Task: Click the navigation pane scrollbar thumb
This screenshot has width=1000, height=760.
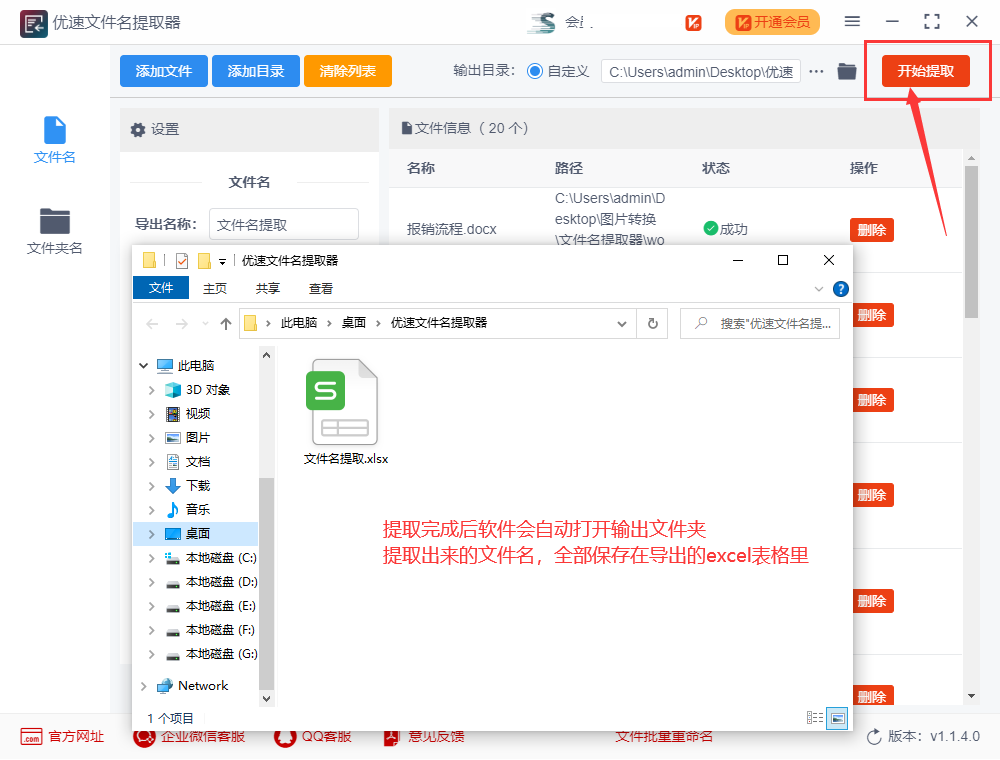Action: 267,583
